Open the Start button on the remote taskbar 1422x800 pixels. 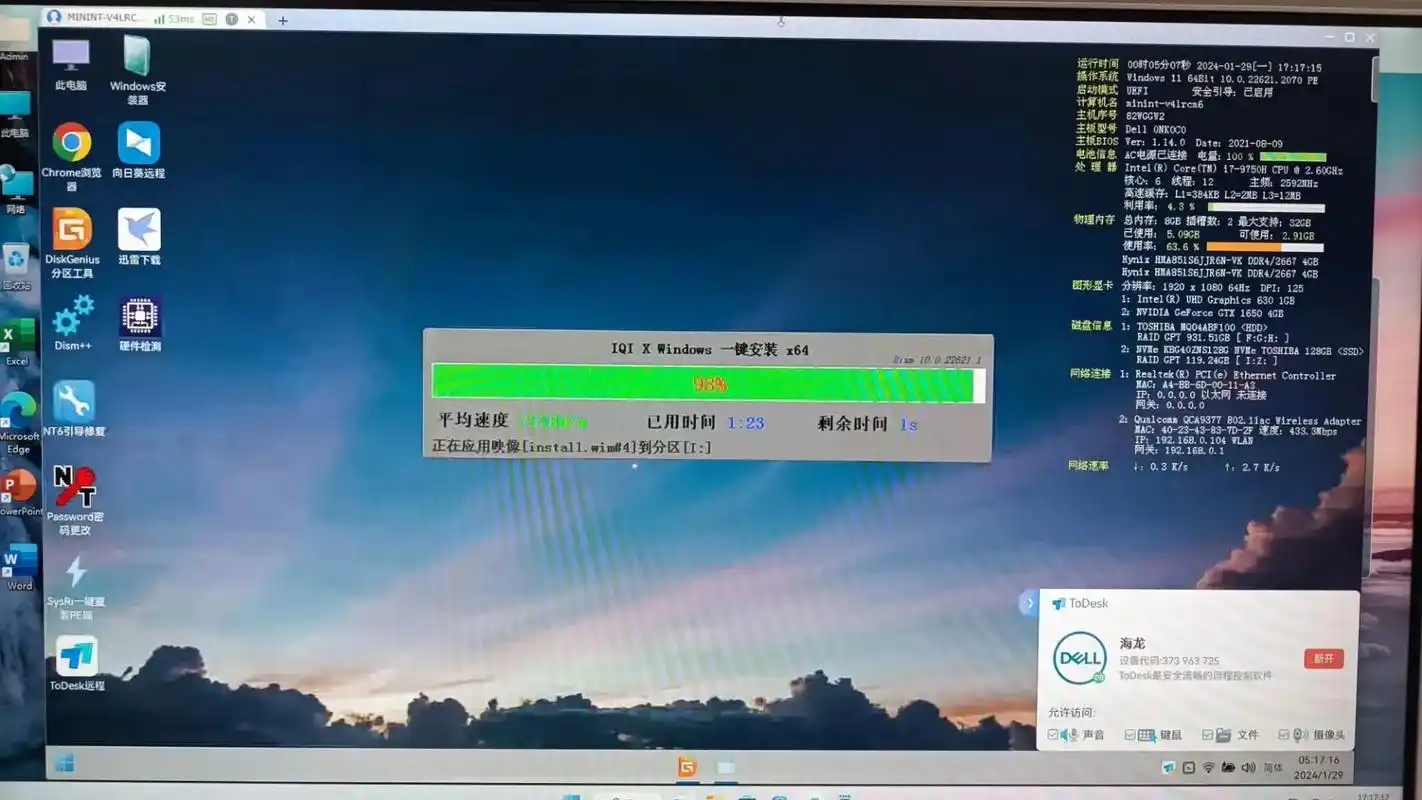click(x=65, y=764)
